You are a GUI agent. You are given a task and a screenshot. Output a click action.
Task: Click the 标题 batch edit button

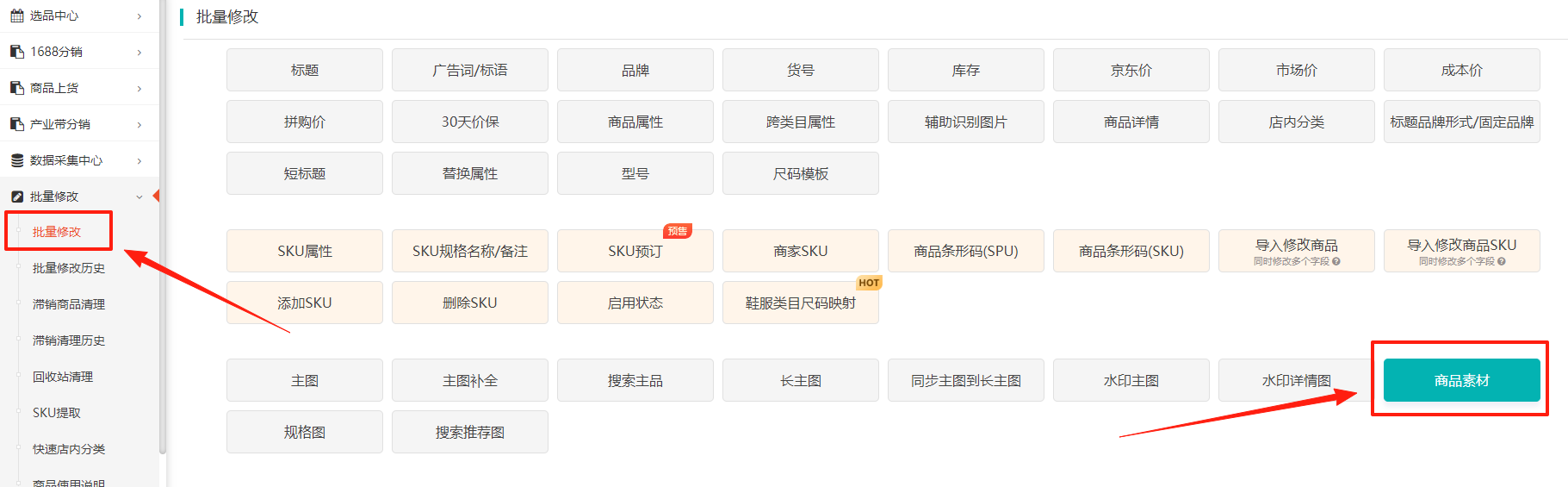(x=305, y=70)
